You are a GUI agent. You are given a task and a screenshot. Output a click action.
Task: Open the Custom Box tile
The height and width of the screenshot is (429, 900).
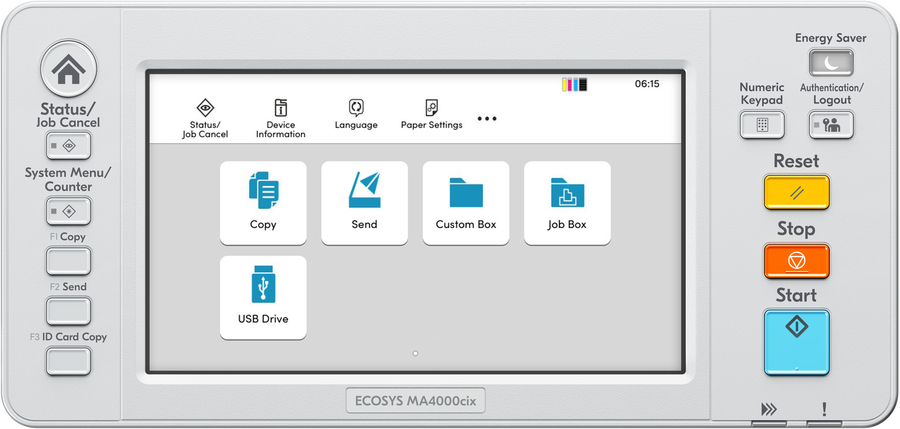(466, 203)
